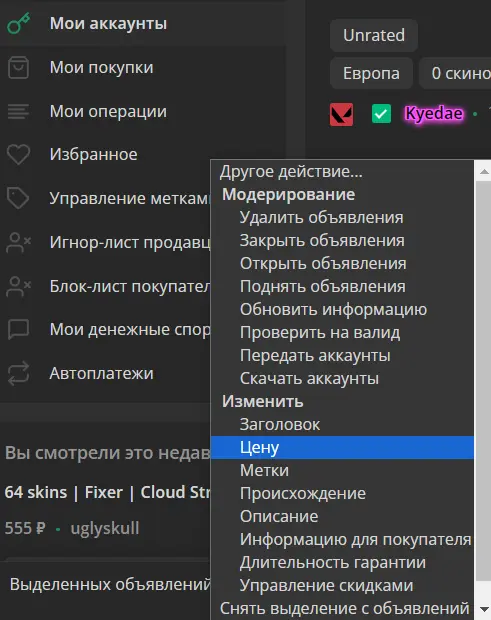Click the dropdown list scrollbar thumb

(x=484, y=381)
